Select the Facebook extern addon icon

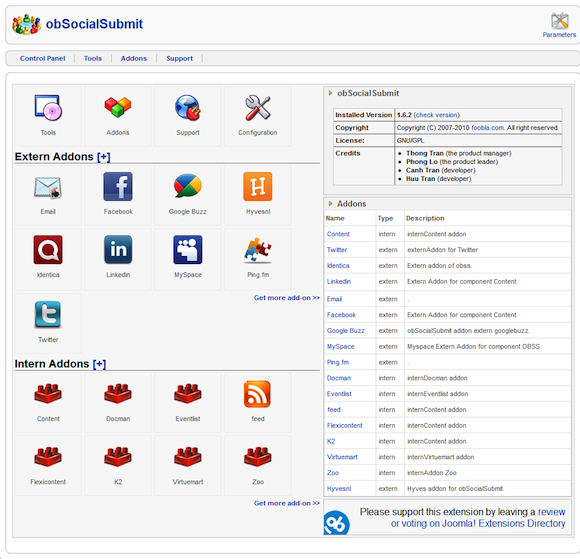pyautogui.click(x=118, y=186)
